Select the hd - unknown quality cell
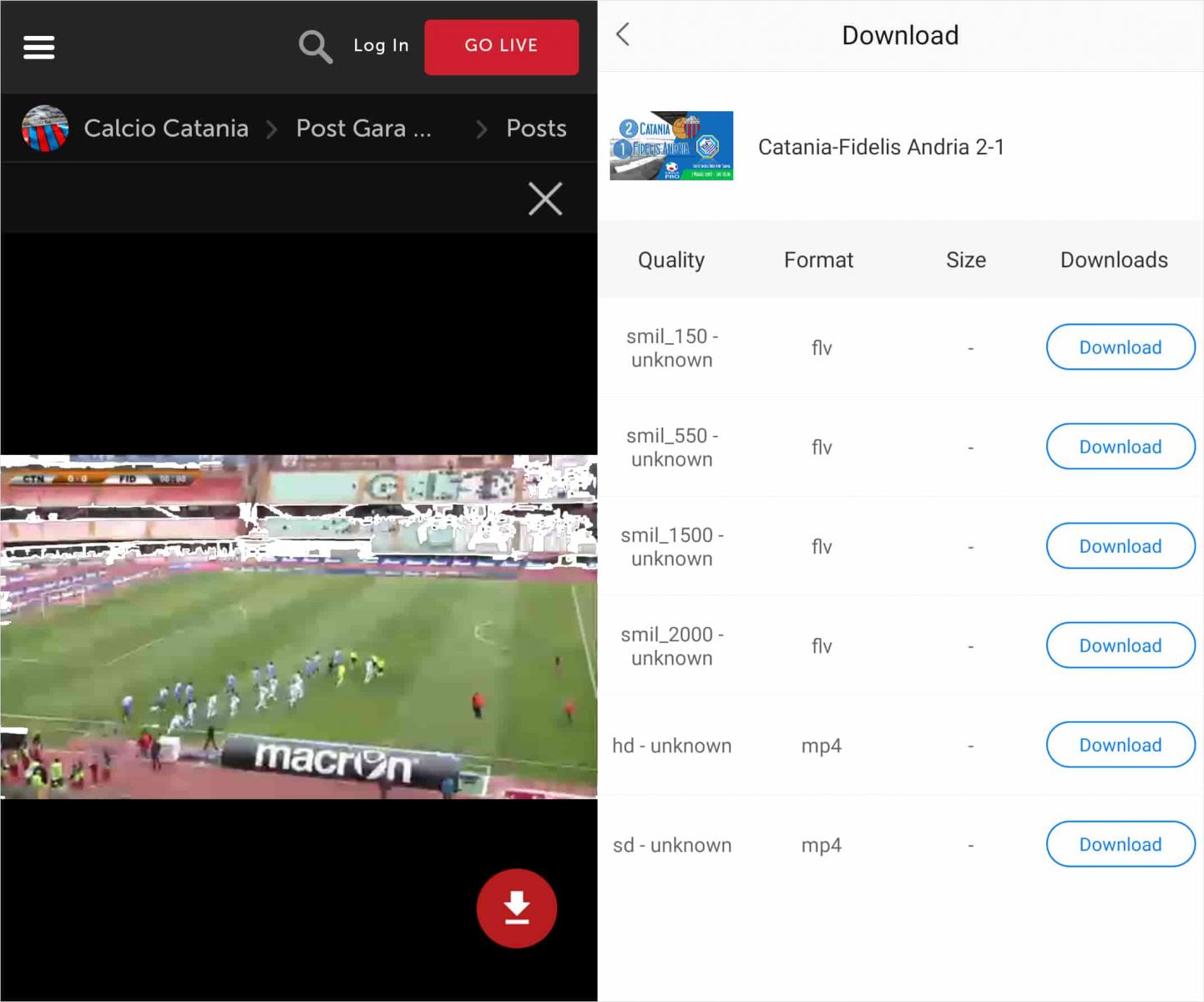Screen dimensions: 1204x1002 tap(672, 745)
